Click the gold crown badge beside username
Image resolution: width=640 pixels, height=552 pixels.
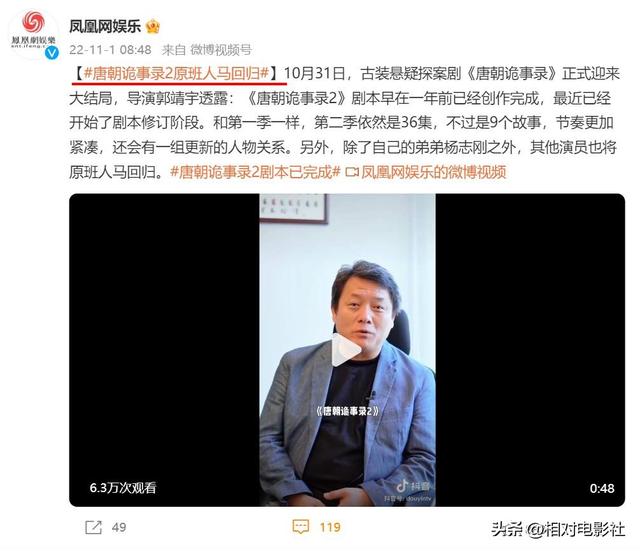[153, 27]
